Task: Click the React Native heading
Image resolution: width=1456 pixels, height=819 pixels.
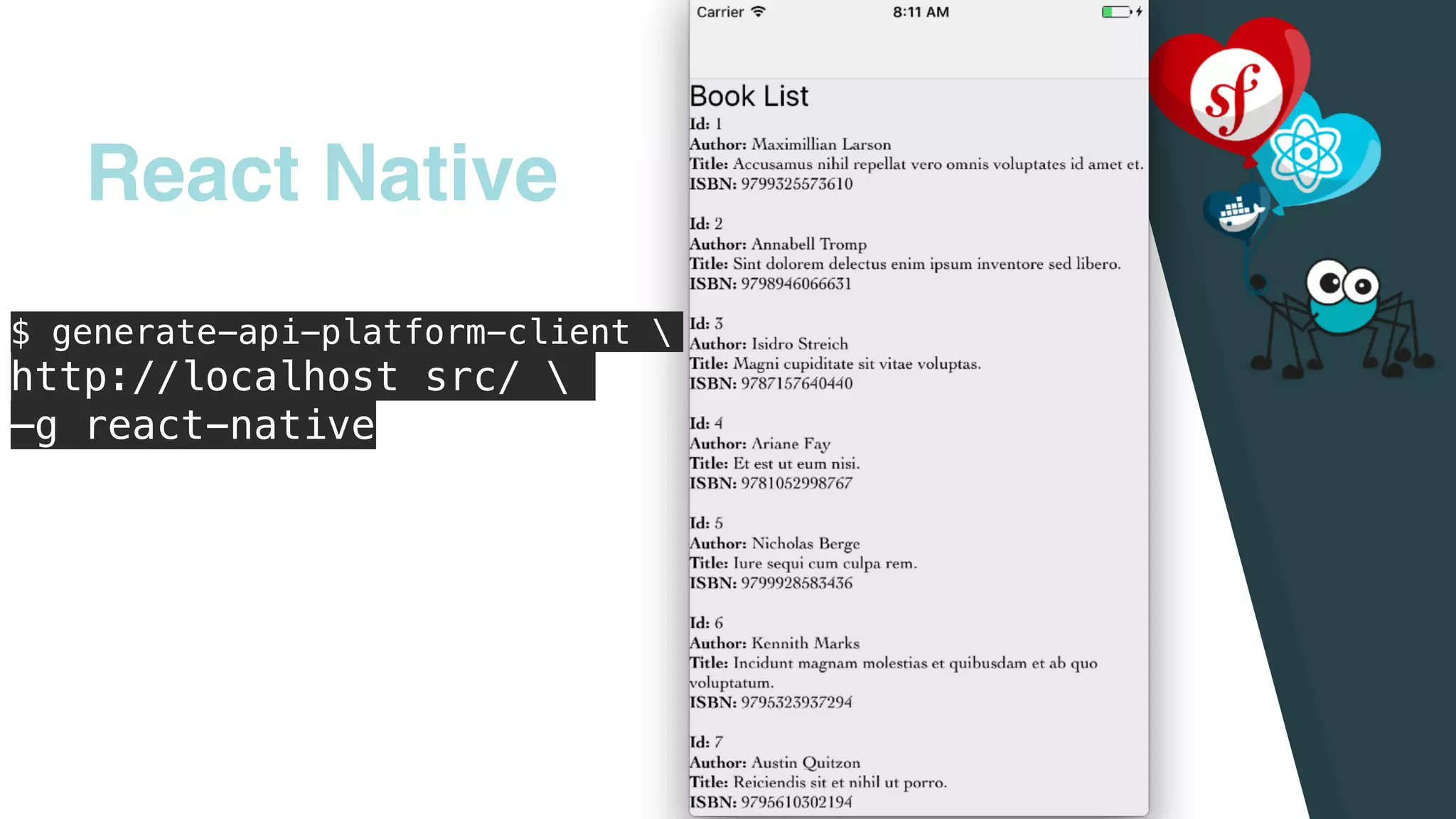Action: pyautogui.click(x=322, y=173)
